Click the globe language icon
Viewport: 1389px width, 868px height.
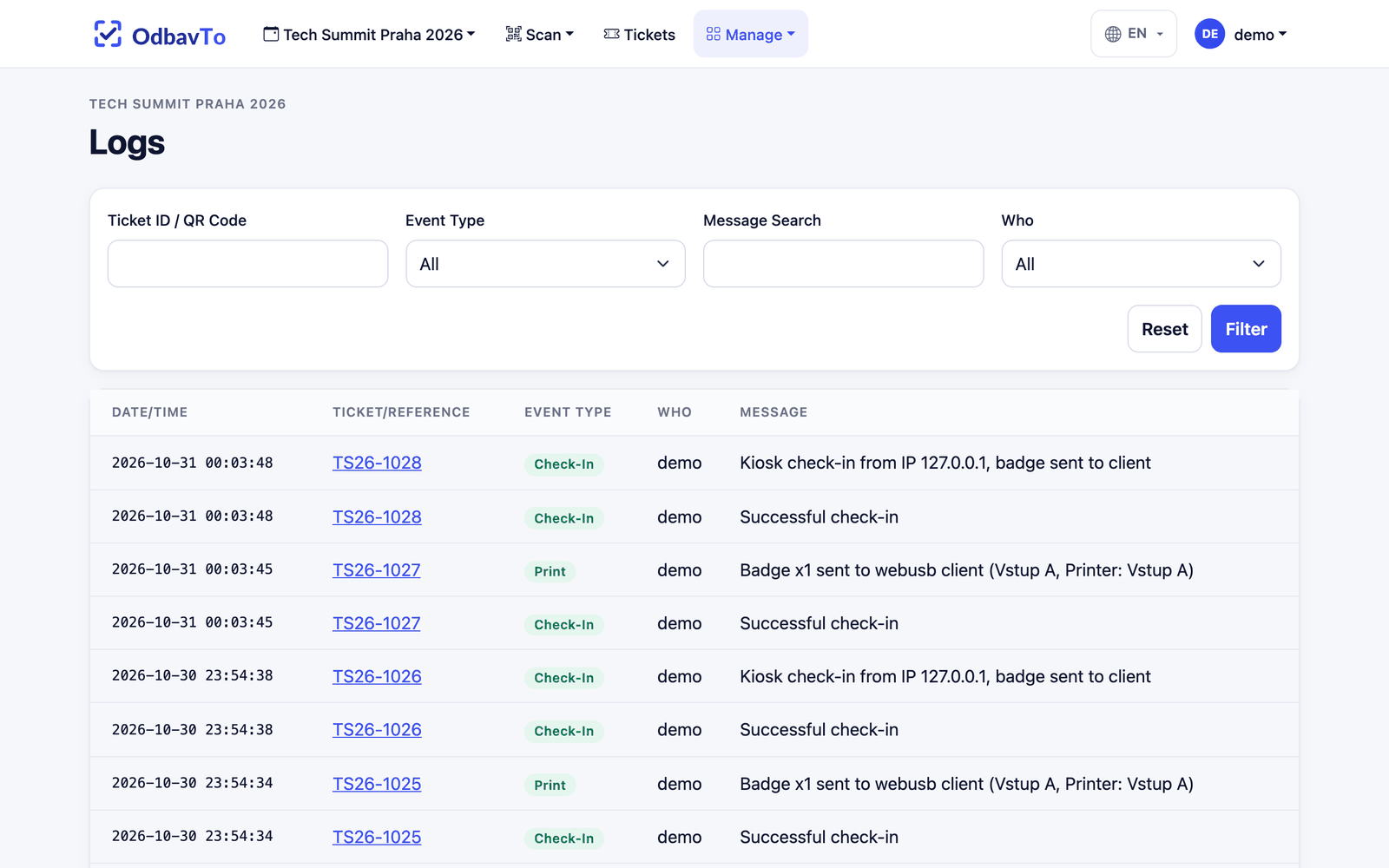(x=1113, y=34)
